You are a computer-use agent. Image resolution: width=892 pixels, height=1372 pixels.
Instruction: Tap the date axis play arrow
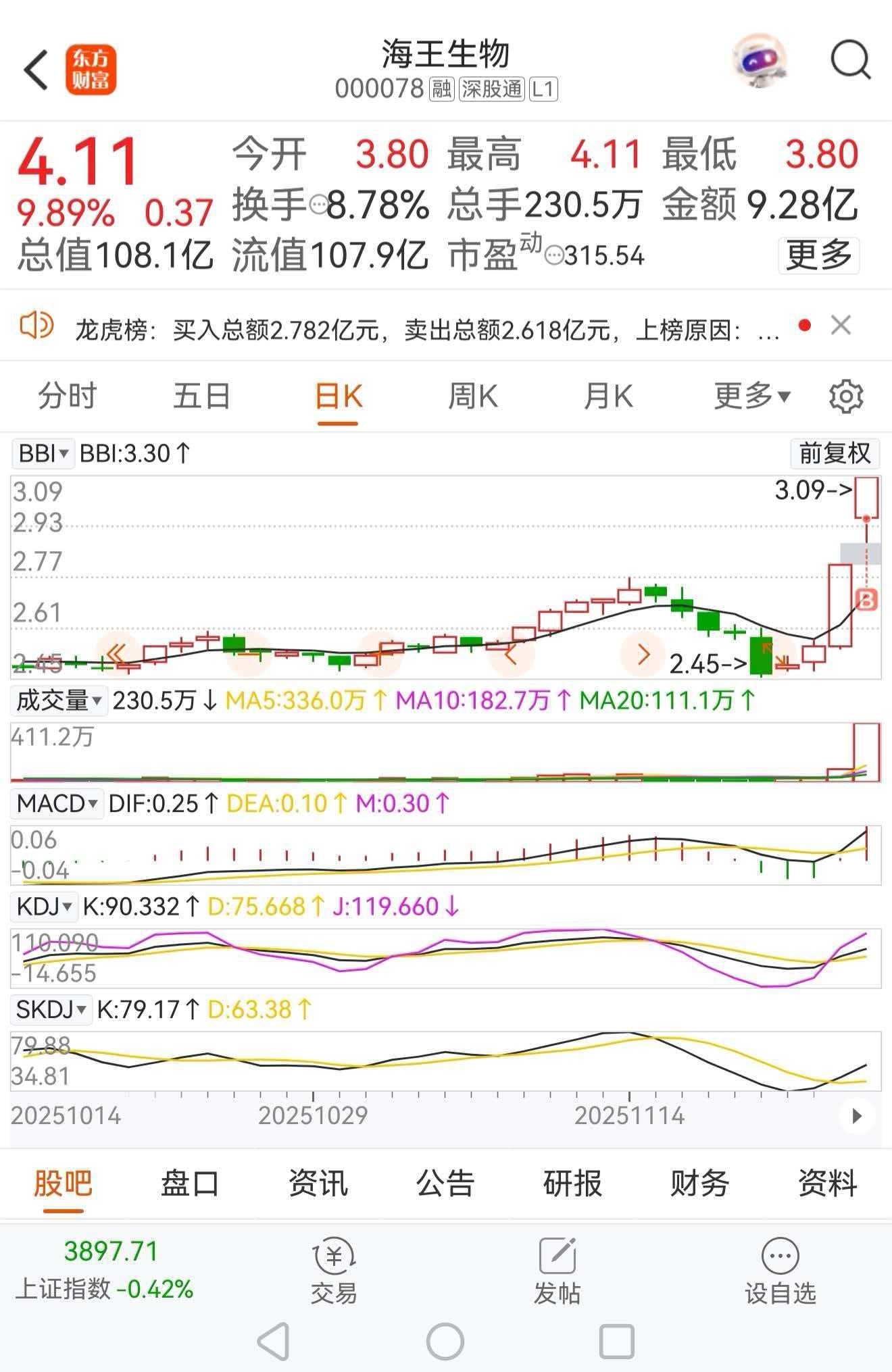tap(856, 1115)
